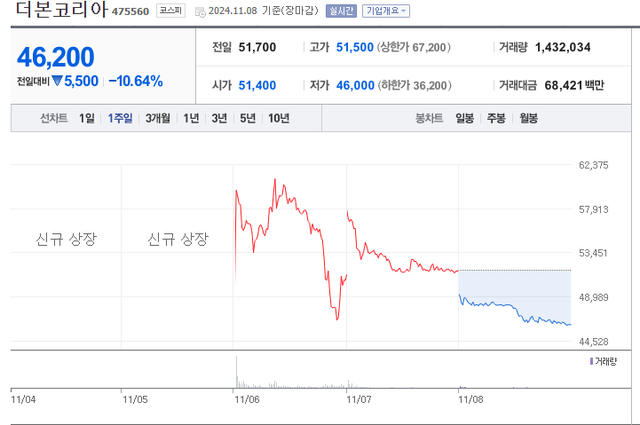Image resolution: width=640 pixels, height=425 pixels.
Task: Click the 코스피 market badge
Action: tap(171, 10)
